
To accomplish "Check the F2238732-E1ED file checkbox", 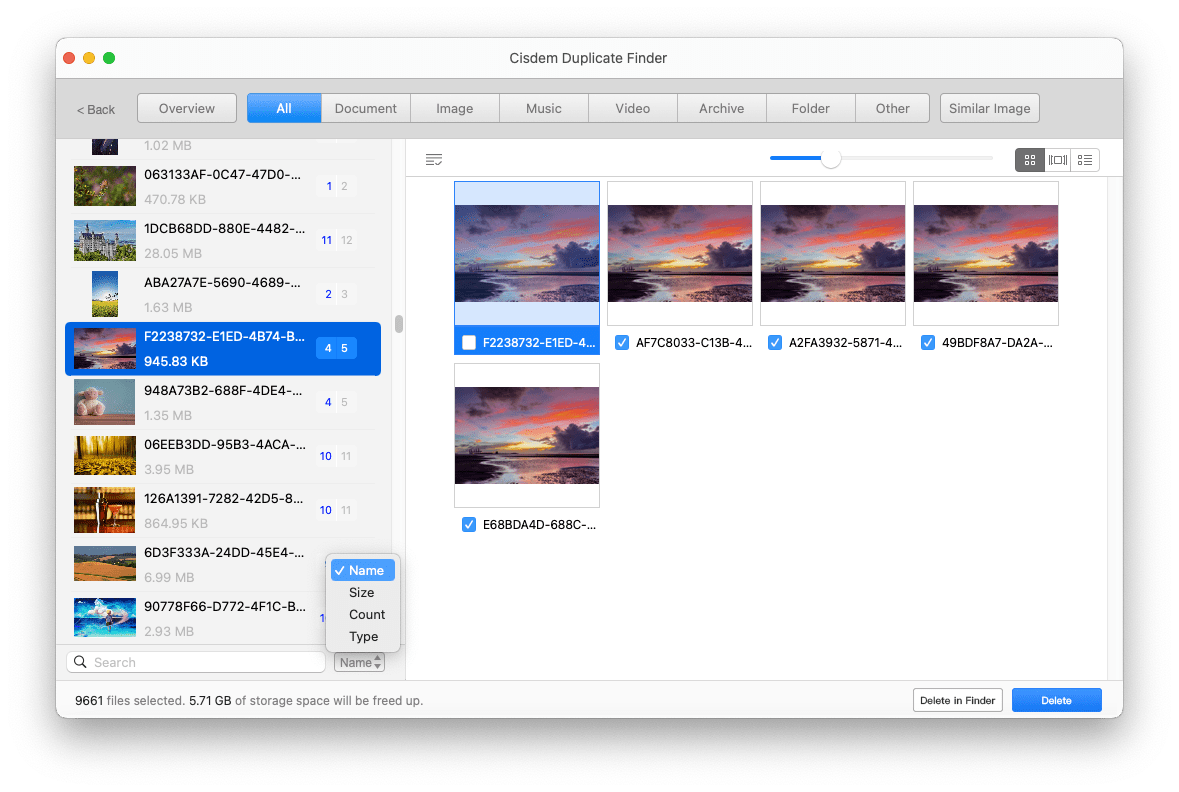I will pyautogui.click(x=469, y=343).
